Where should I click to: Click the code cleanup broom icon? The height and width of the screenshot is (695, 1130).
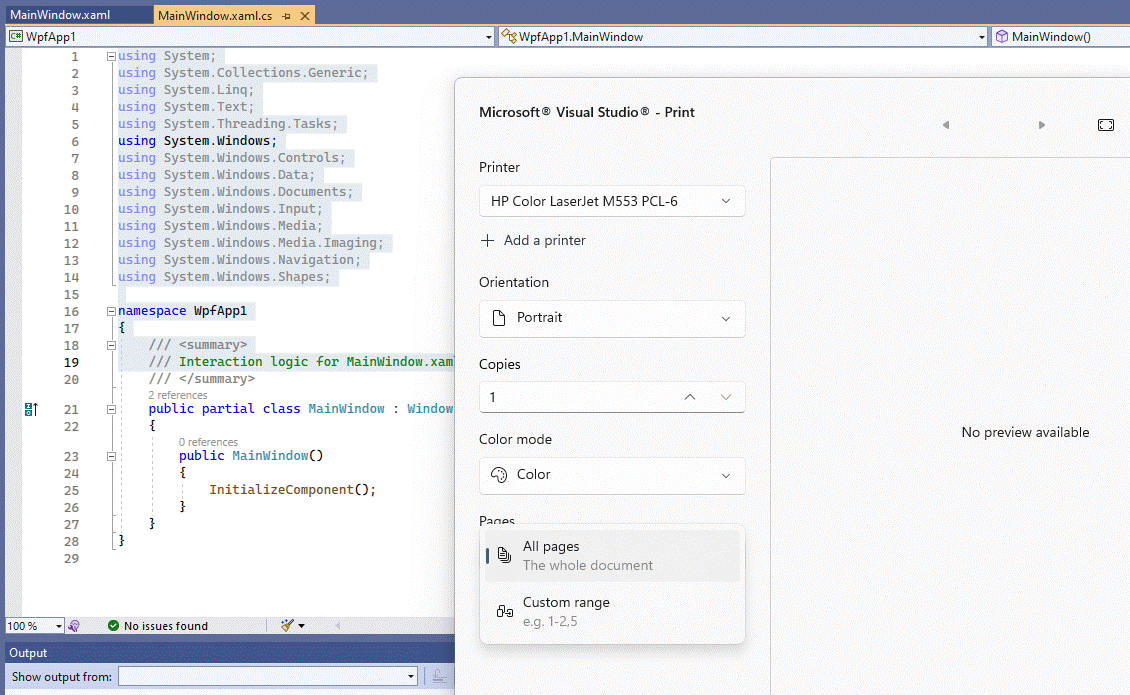288,625
